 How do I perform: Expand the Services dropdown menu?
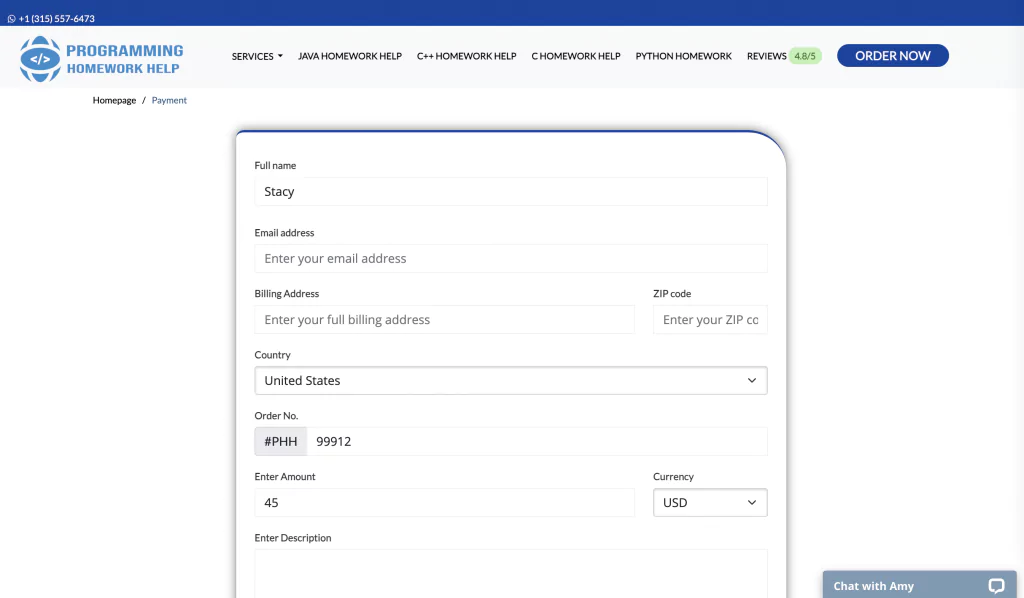257,56
